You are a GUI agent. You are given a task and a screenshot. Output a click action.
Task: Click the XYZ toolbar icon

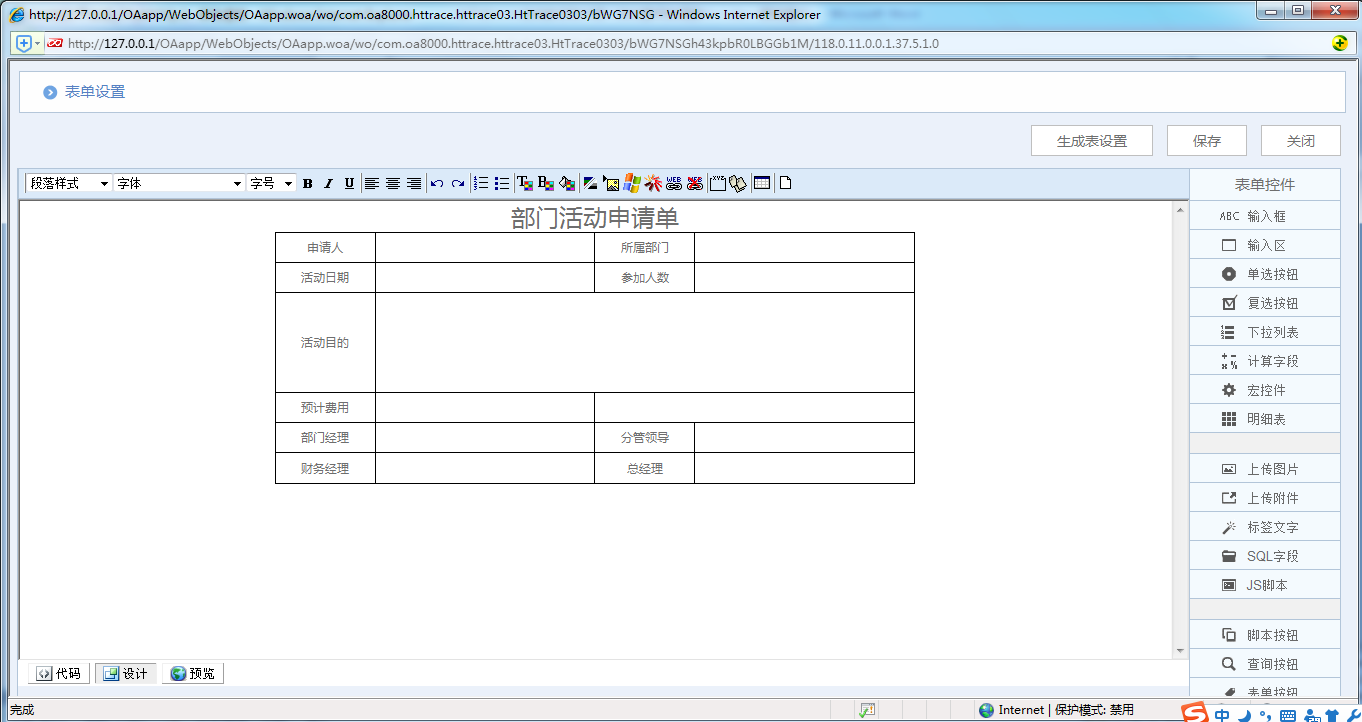click(x=717, y=183)
